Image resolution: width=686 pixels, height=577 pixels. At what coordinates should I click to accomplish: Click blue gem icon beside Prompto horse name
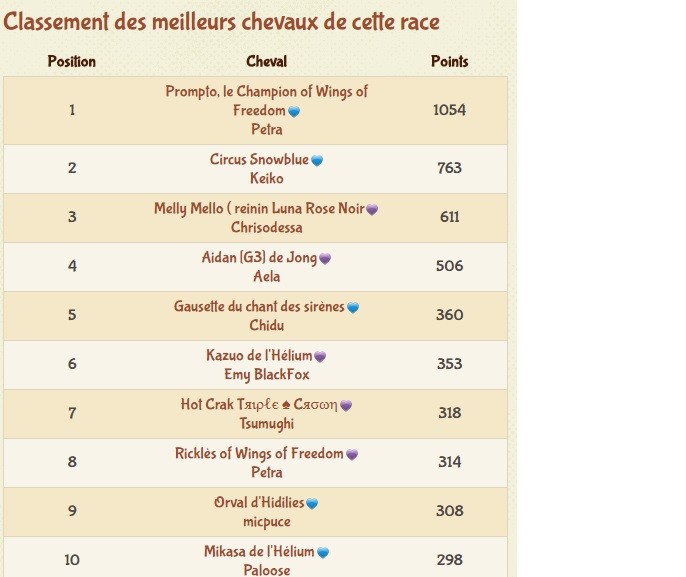click(x=294, y=112)
